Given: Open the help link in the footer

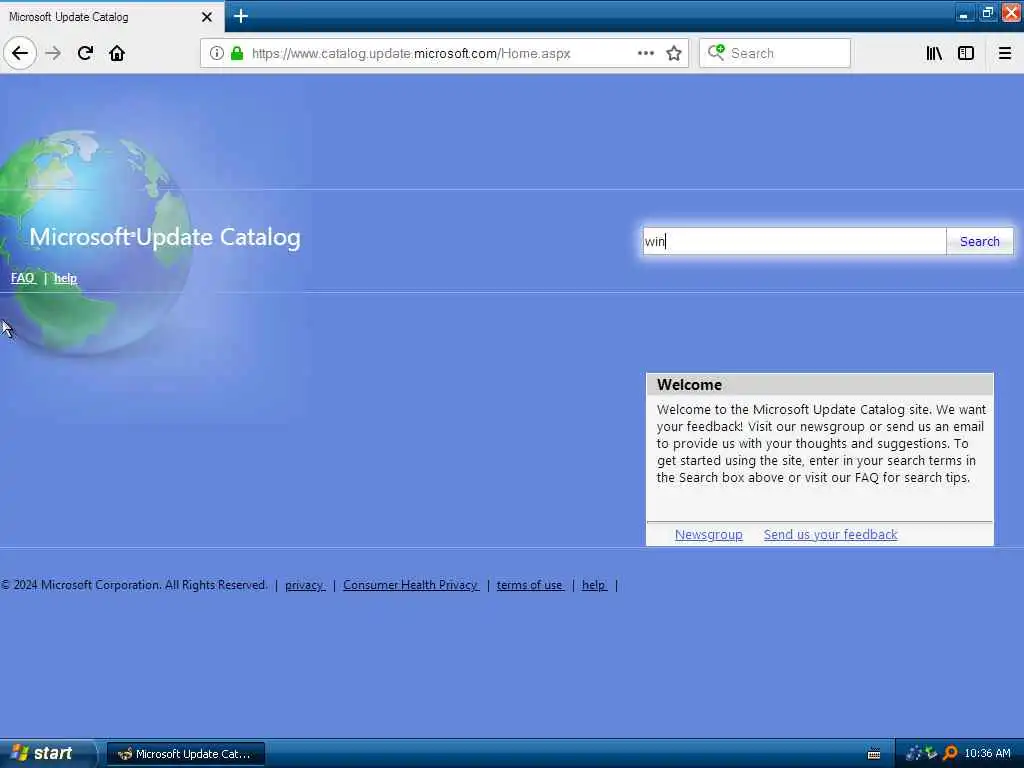Looking at the screenshot, I should point(594,585).
